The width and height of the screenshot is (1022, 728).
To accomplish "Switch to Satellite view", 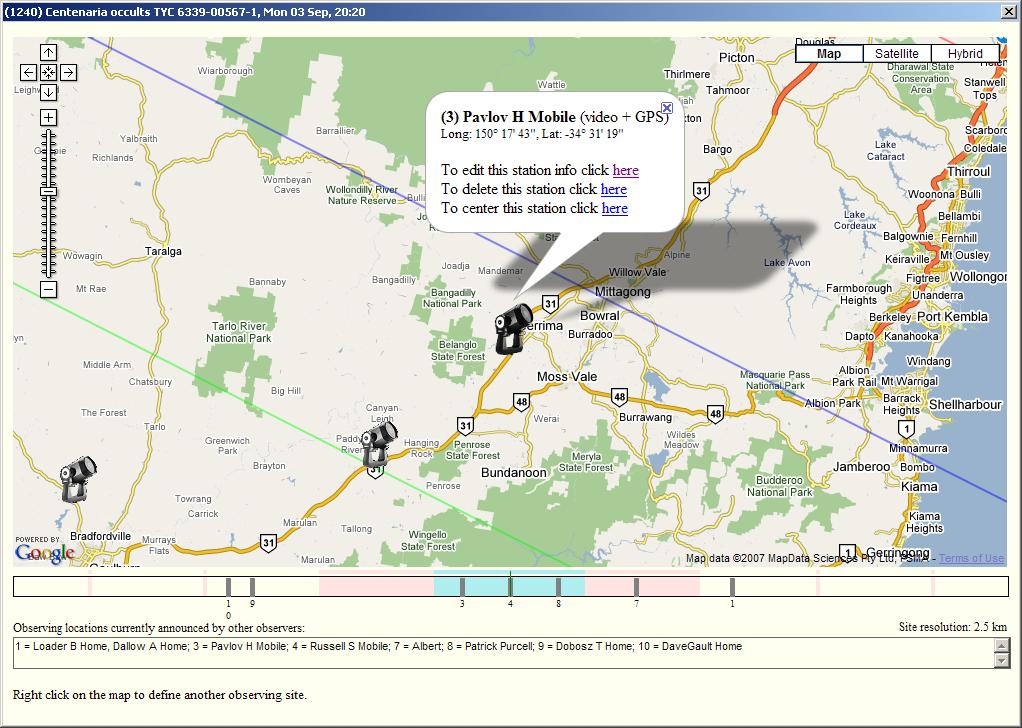I will click(x=897, y=54).
